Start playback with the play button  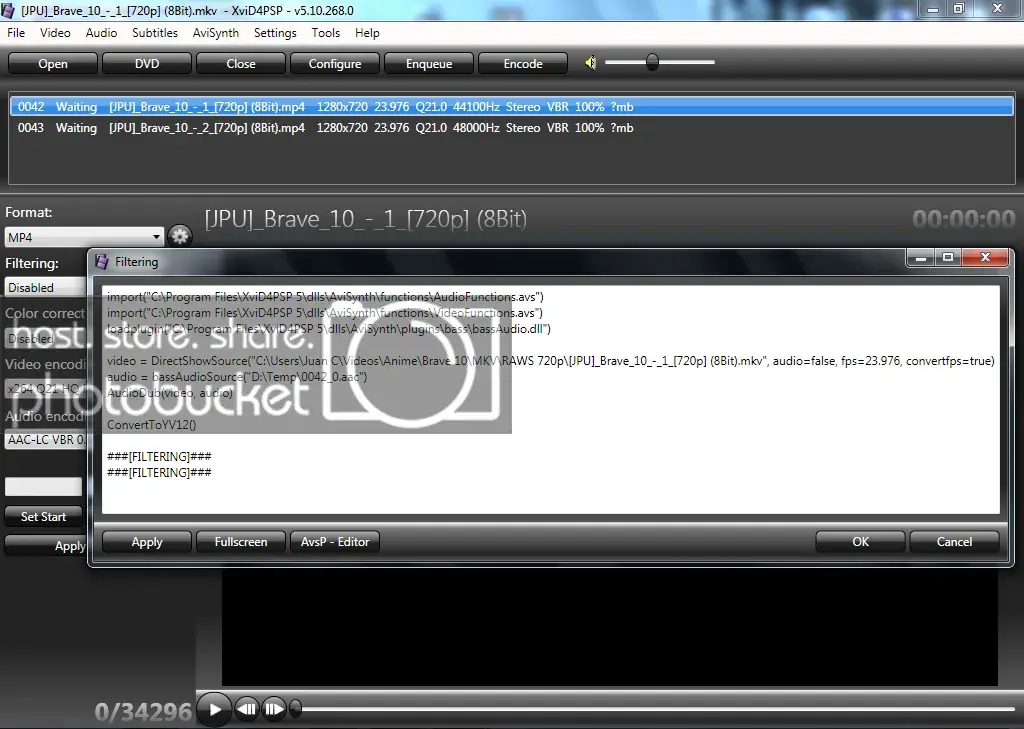click(x=214, y=709)
